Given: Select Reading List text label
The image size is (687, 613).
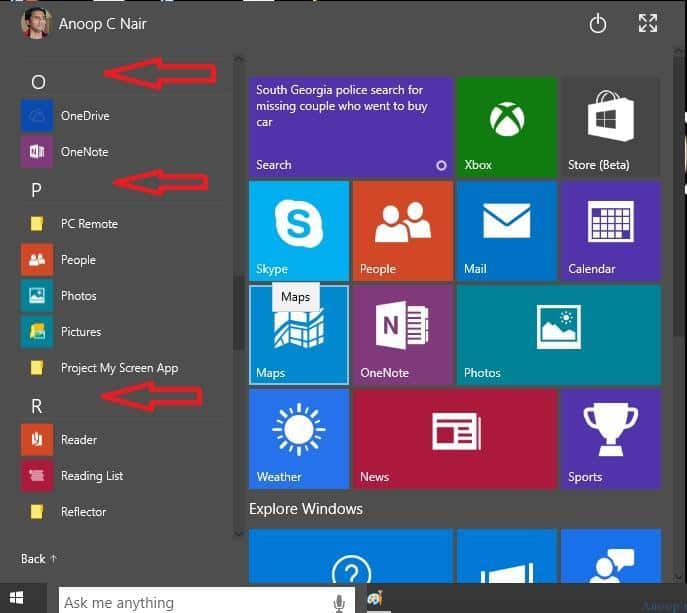Looking at the screenshot, I should pyautogui.click(x=92, y=476).
